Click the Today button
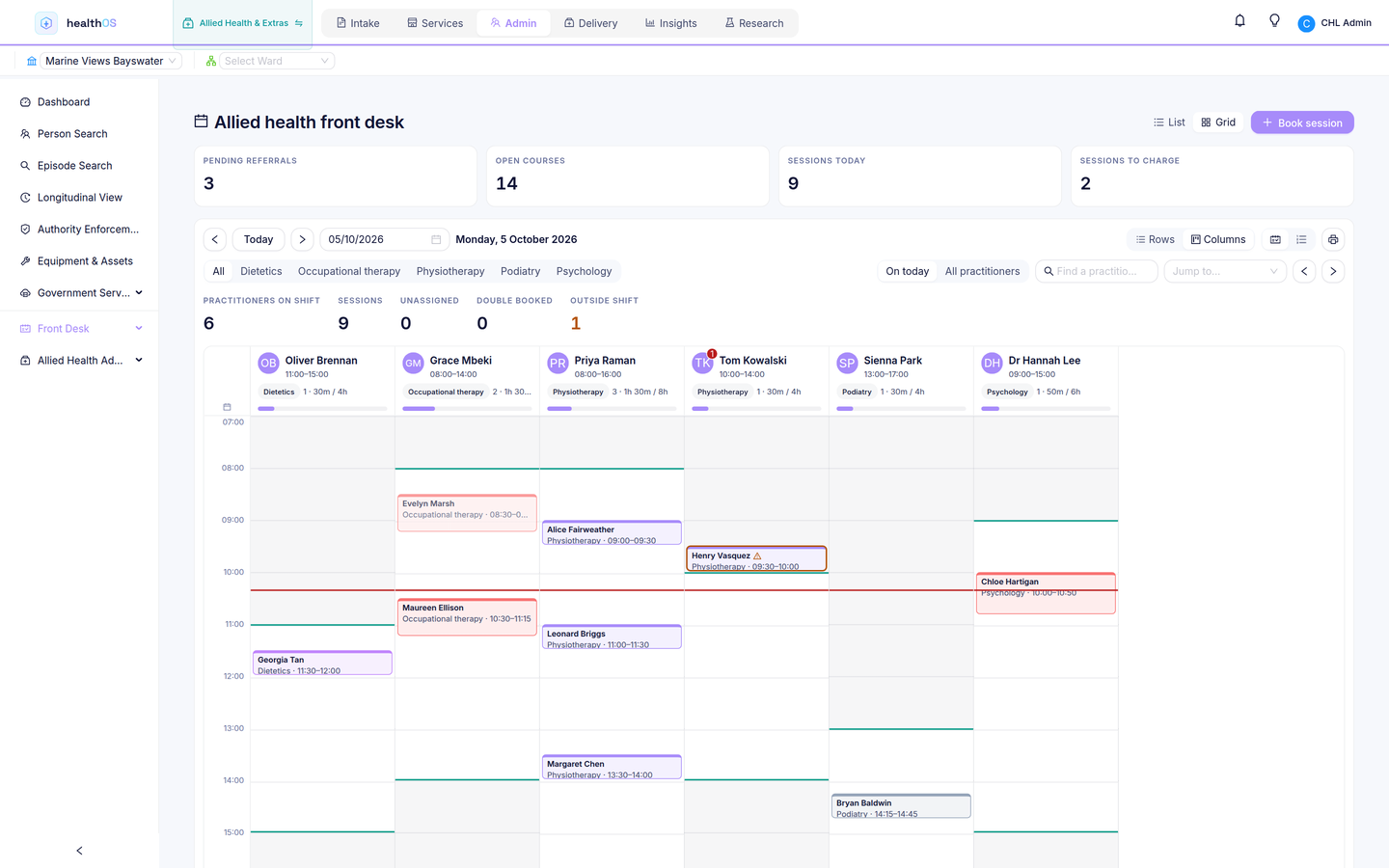 259,239
